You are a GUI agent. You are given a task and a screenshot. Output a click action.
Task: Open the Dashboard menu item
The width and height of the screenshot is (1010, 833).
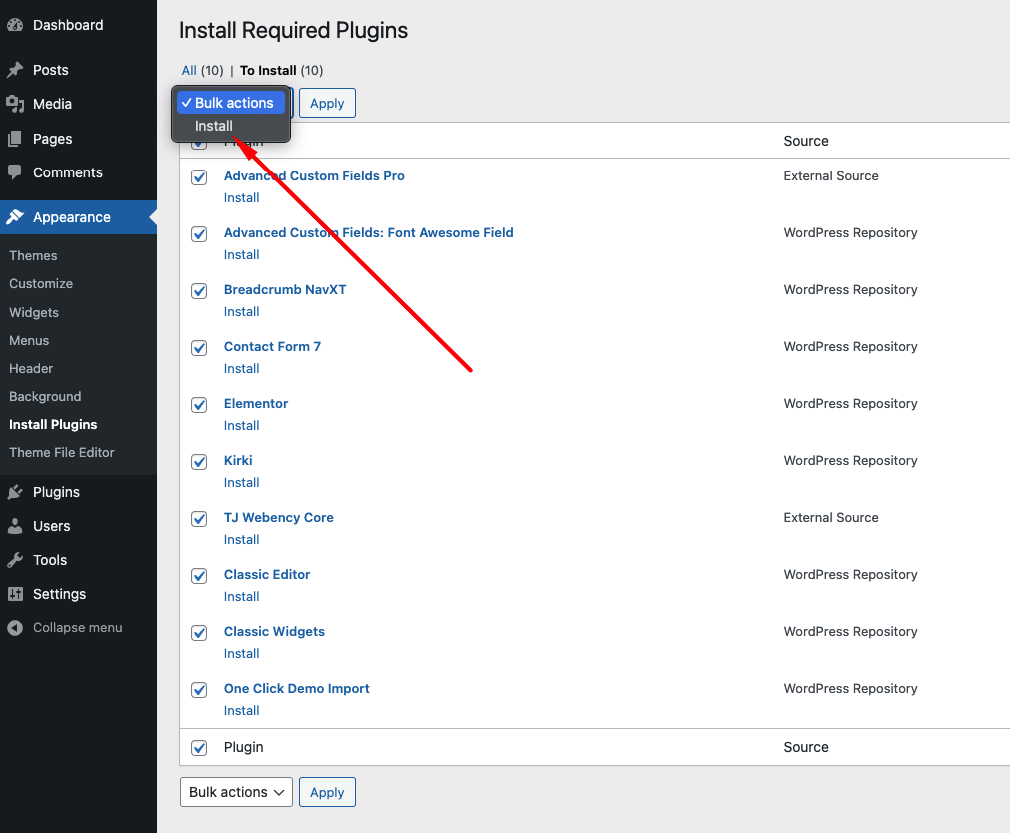(x=68, y=25)
